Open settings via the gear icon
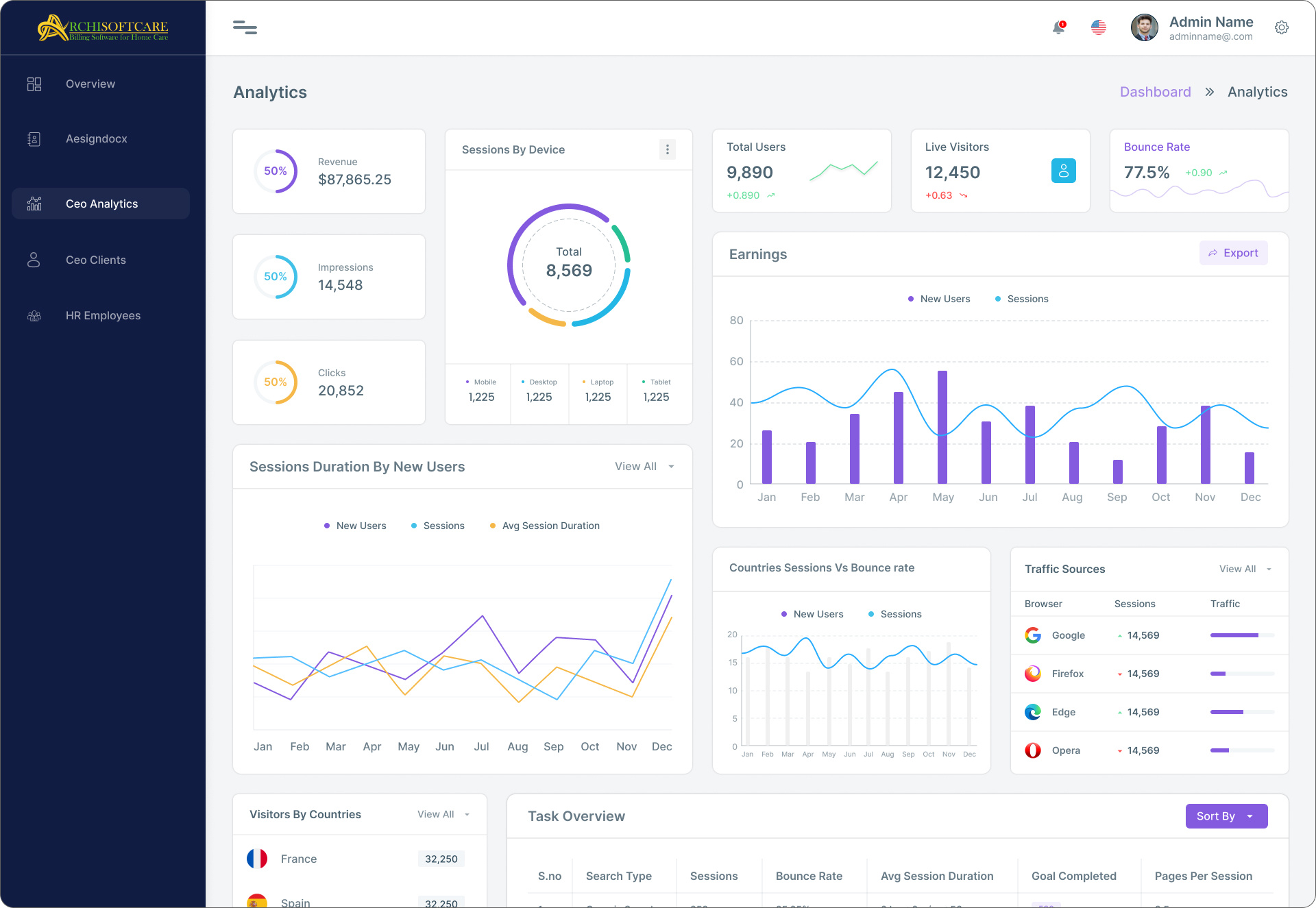This screenshot has width=1316, height=908. (1282, 27)
